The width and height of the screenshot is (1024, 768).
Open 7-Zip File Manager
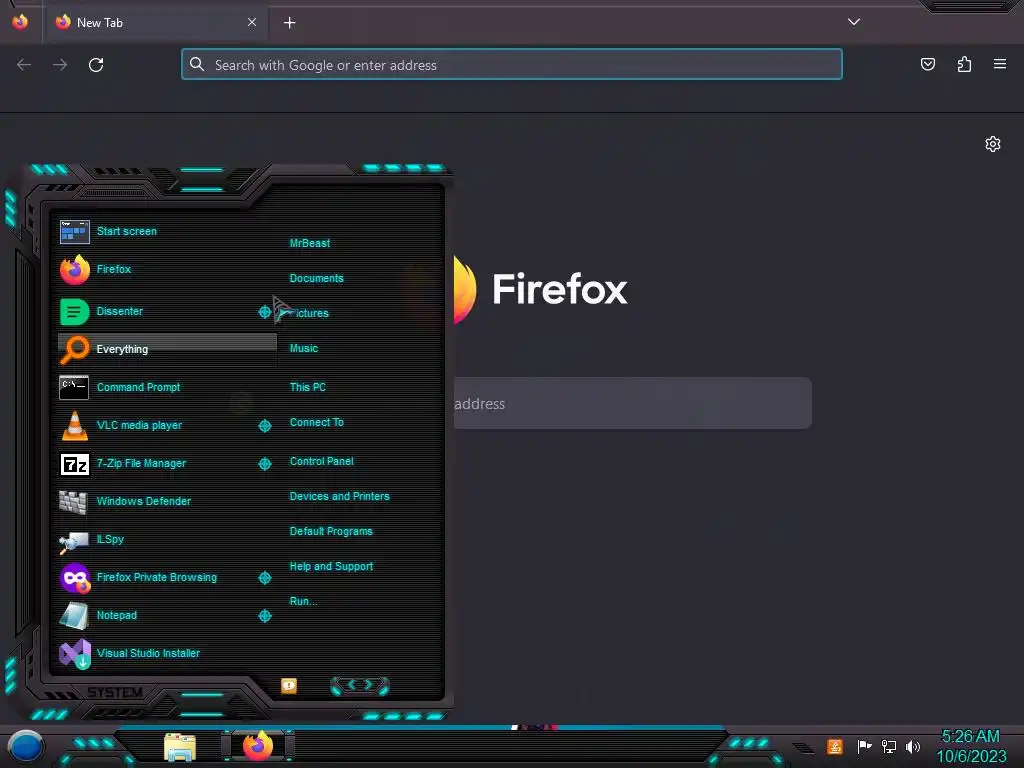(157, 463)
